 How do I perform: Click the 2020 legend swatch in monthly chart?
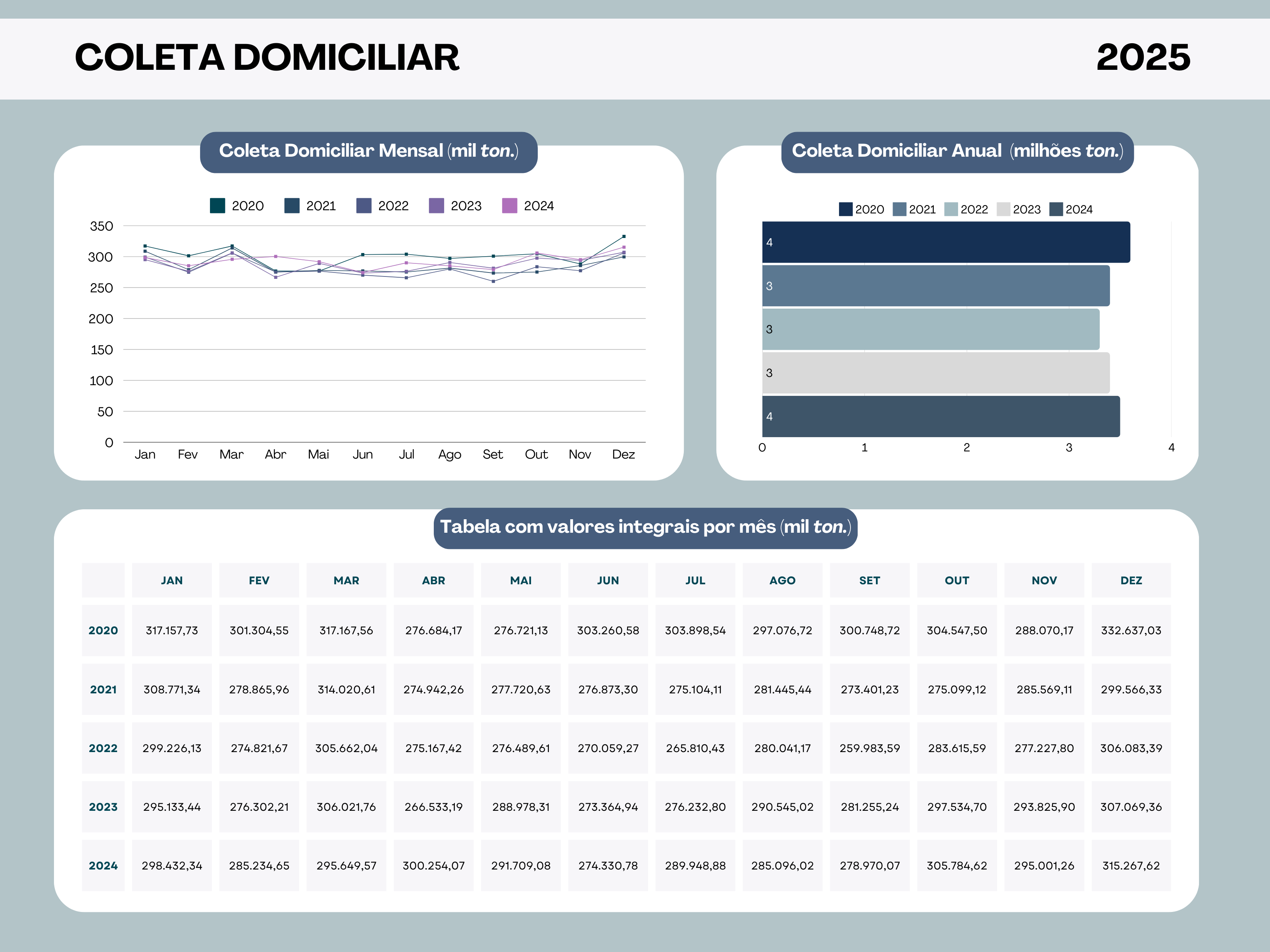(217, 205)
